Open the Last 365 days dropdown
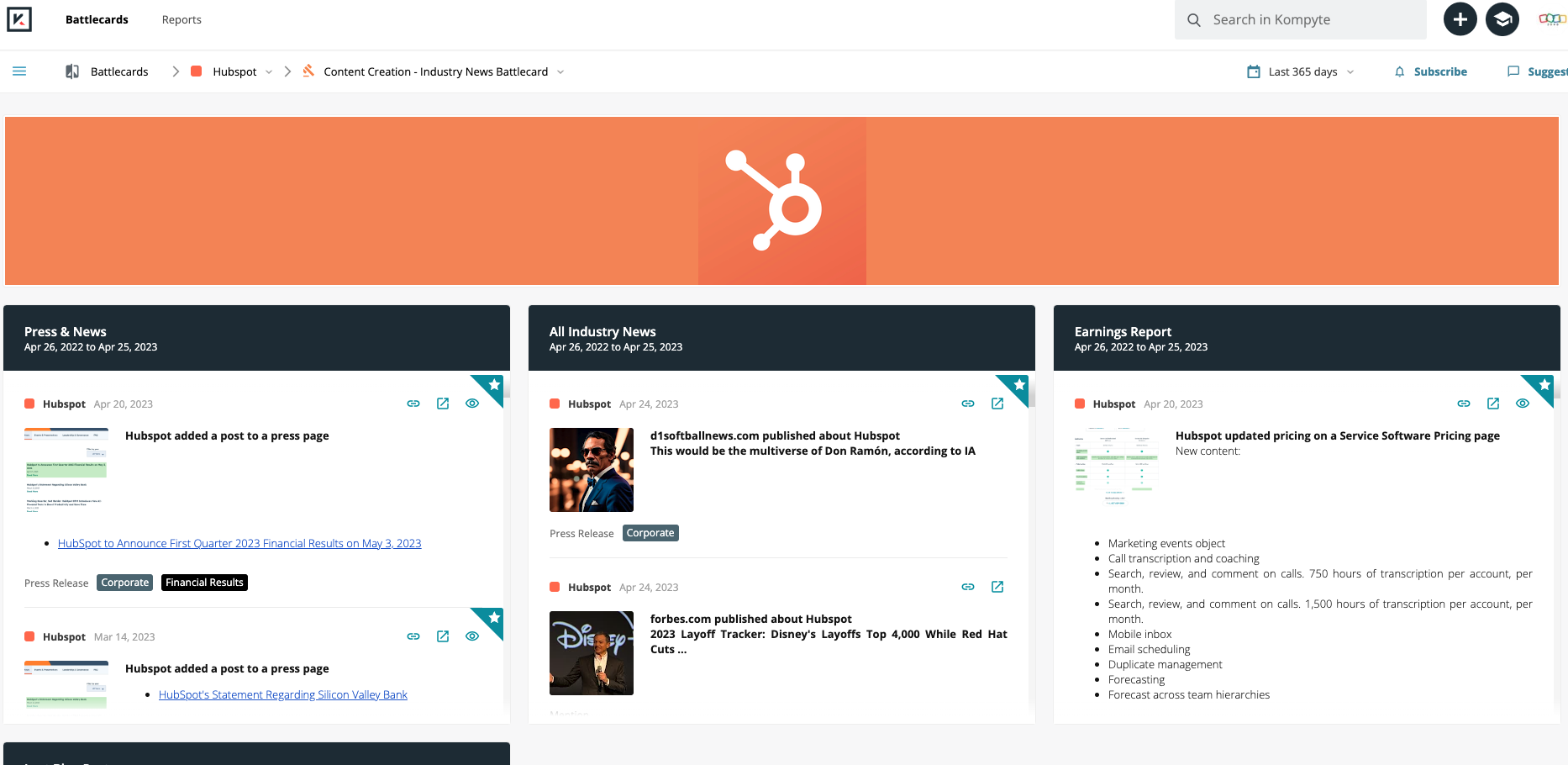The width and height of the screenshot is (1568, 765). tap(1350, 72)
